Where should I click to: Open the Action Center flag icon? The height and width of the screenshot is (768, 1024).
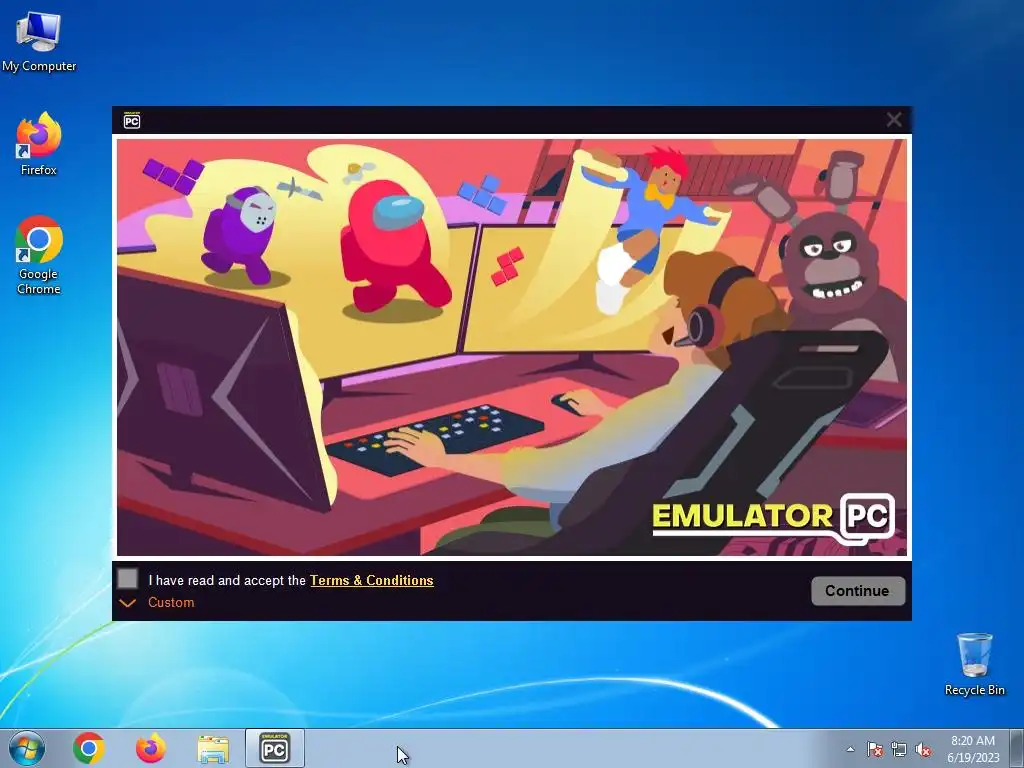874,749
